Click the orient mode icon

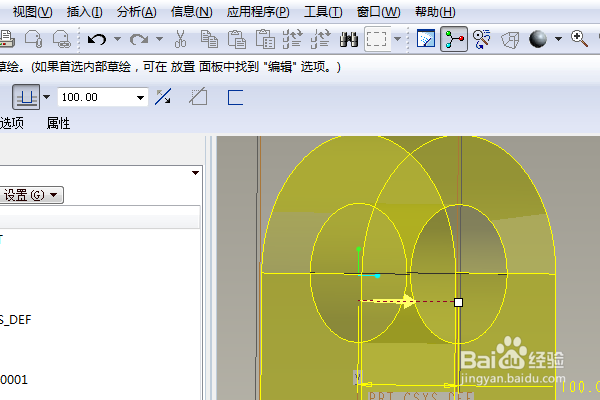point(482,39)
